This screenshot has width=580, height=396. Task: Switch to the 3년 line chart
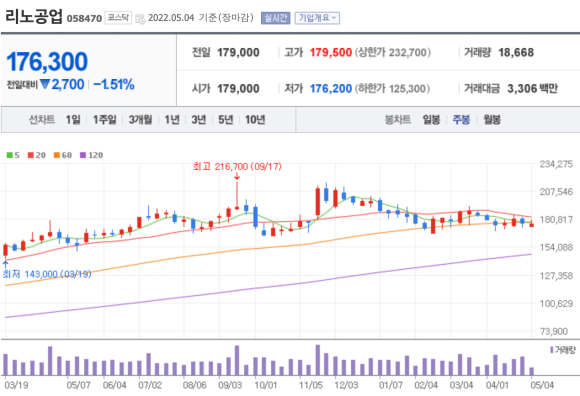199,119
